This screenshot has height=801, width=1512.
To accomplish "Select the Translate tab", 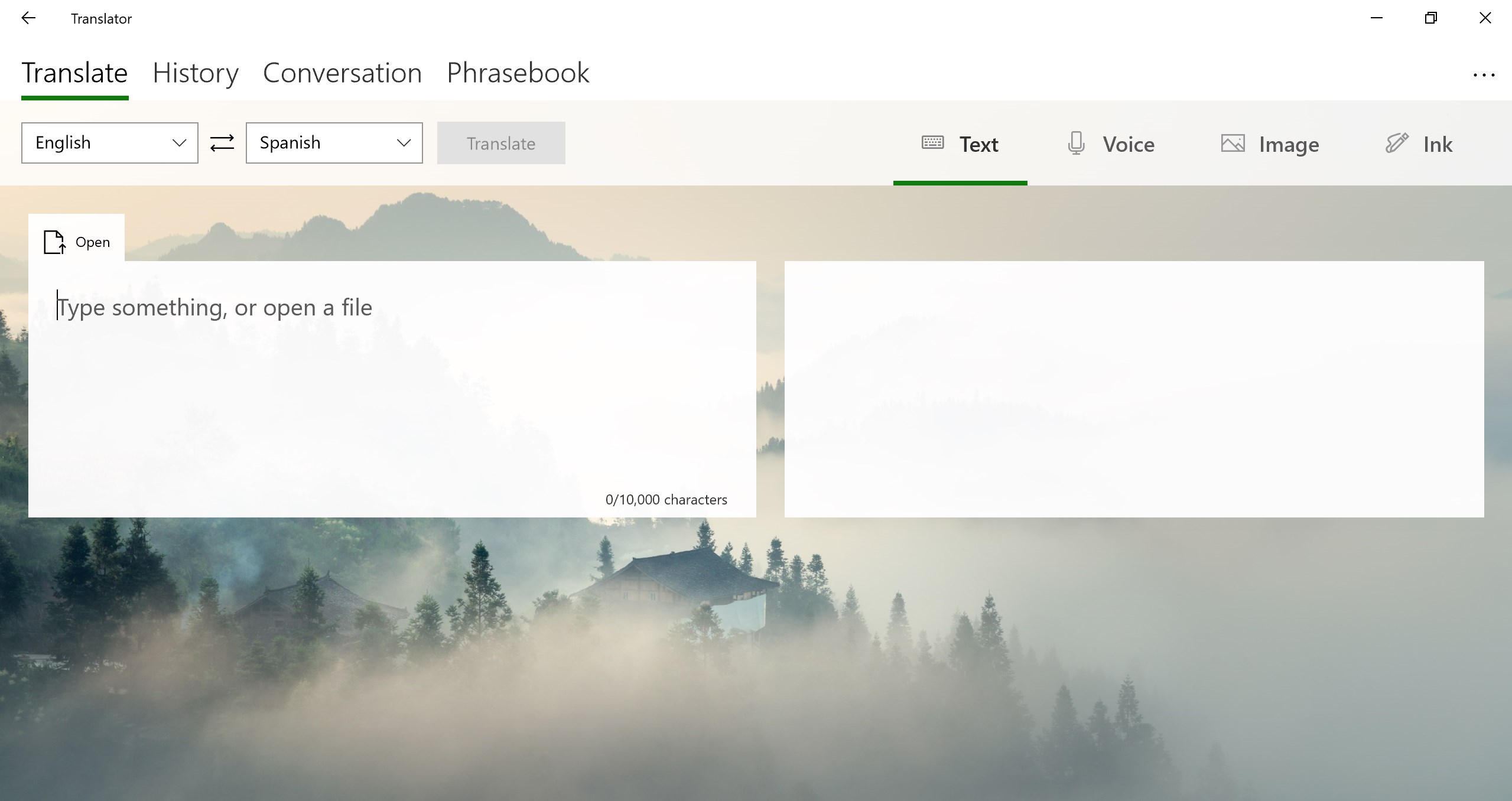I will [74, 73].
